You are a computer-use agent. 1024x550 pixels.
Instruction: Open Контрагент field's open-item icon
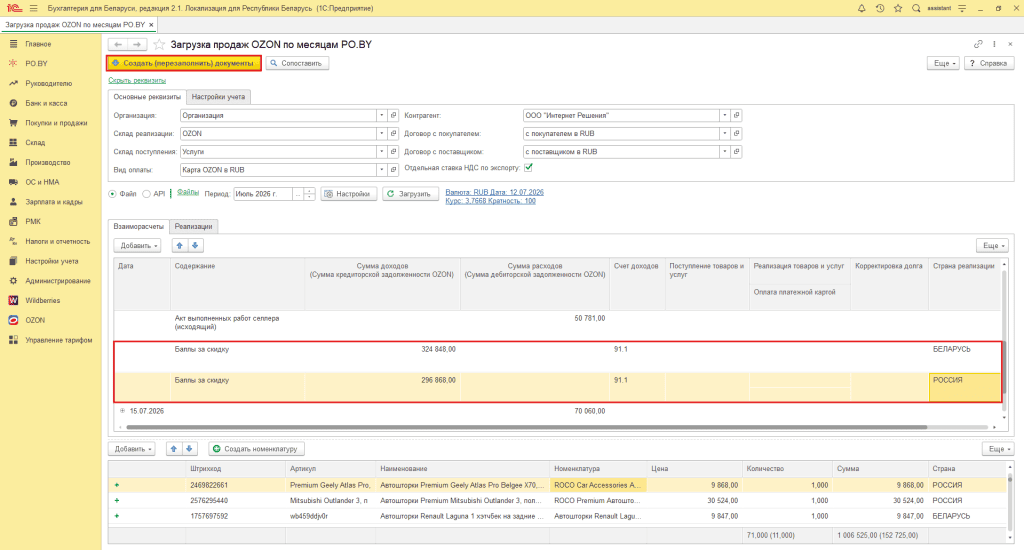(736, 116)
